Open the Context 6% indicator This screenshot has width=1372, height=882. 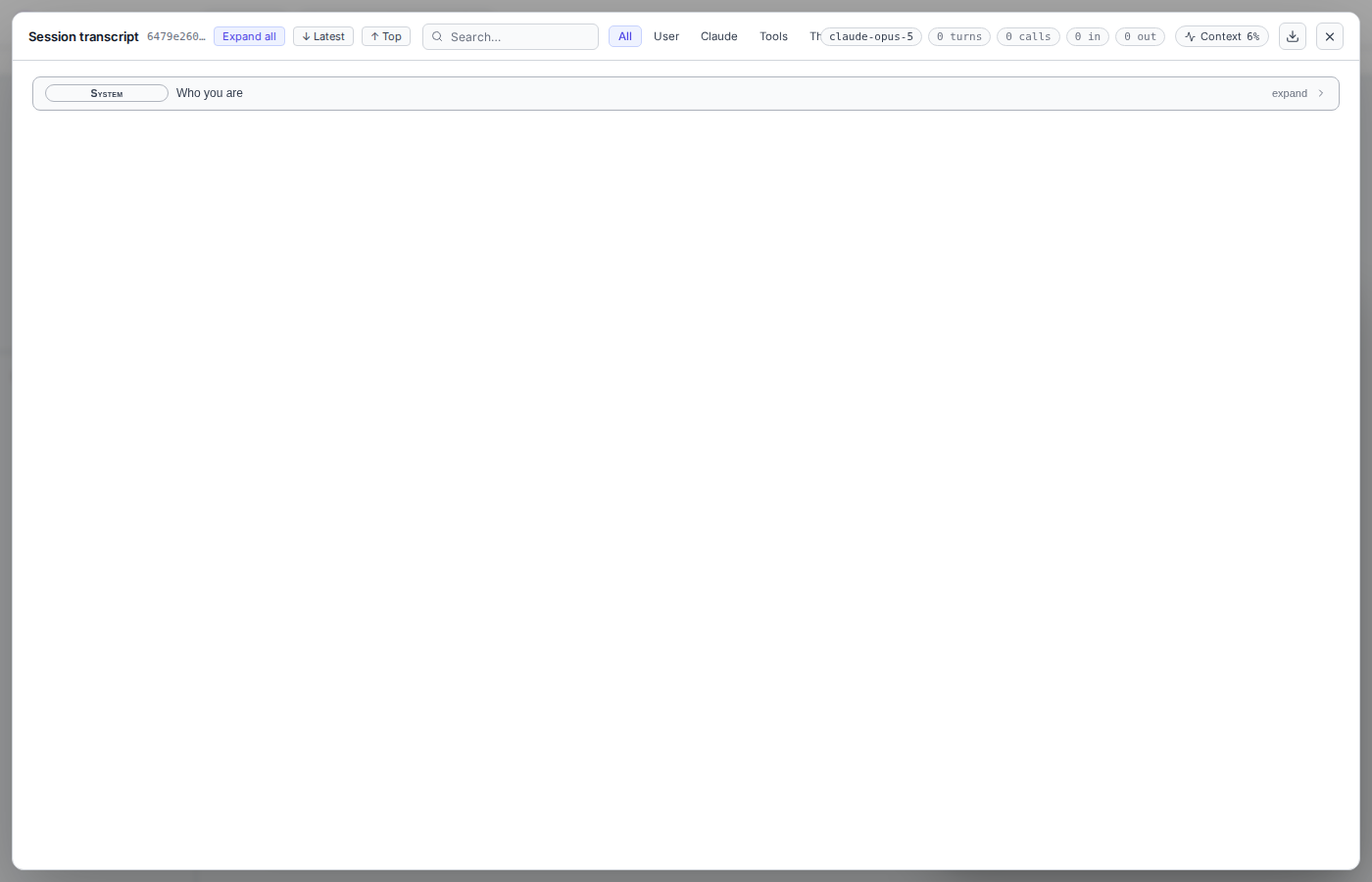[1222, 36]
